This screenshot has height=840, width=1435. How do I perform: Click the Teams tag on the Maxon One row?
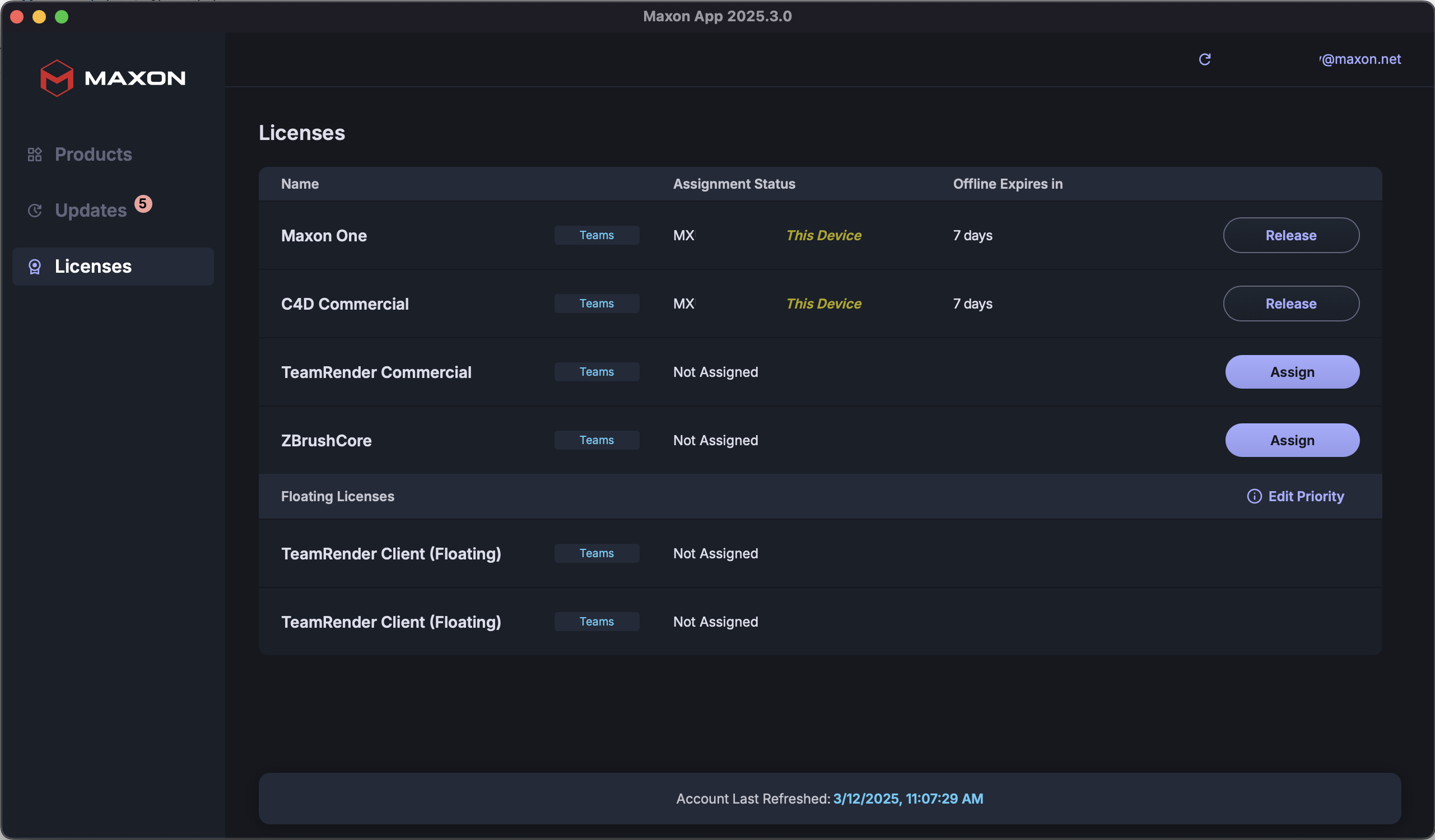(x=597, y=235)
